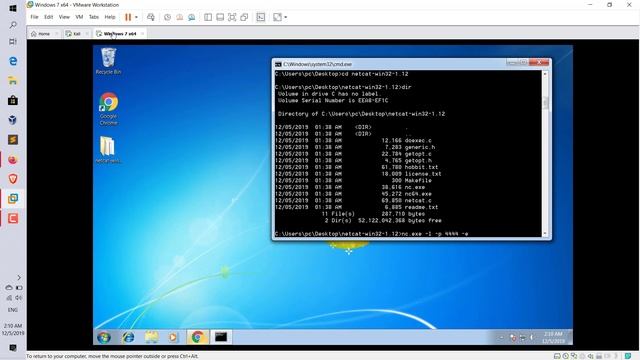Screen dimensions: 640x360
Task: Pause the virtual machine using the pause icon
Action: click(128, 17)
